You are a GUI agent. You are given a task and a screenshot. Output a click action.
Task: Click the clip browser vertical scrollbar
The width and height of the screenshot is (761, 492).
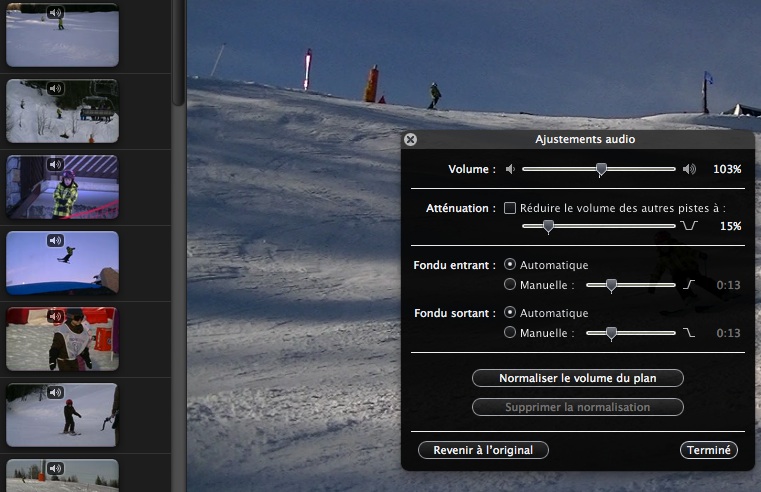(178, 51)
